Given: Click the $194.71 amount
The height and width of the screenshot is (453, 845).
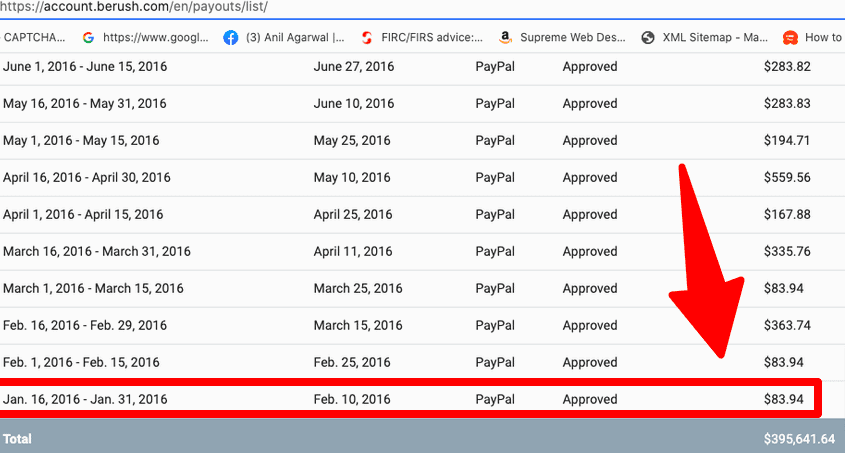Looking at the screenshot, I should (786, 141).
